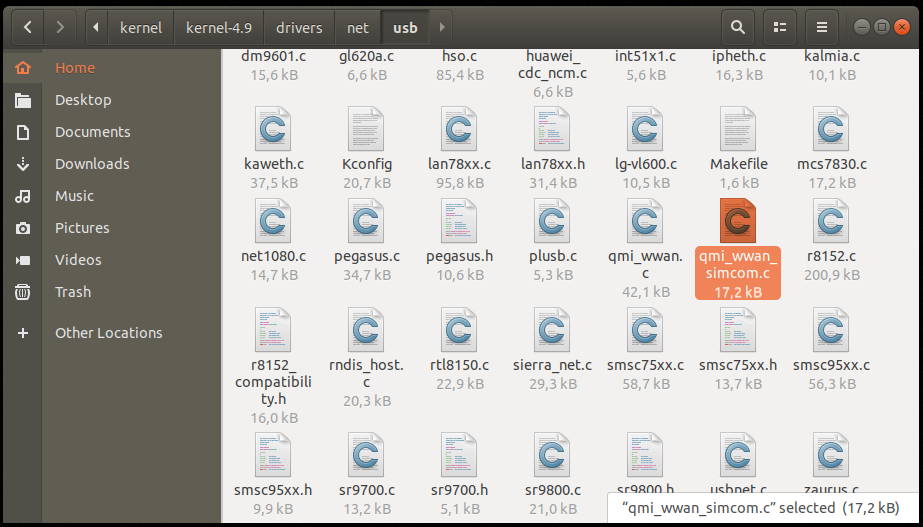Screen dimensions: 923x527
Task: Select the lg-vl600.c file icon
Action: [645, 129]
